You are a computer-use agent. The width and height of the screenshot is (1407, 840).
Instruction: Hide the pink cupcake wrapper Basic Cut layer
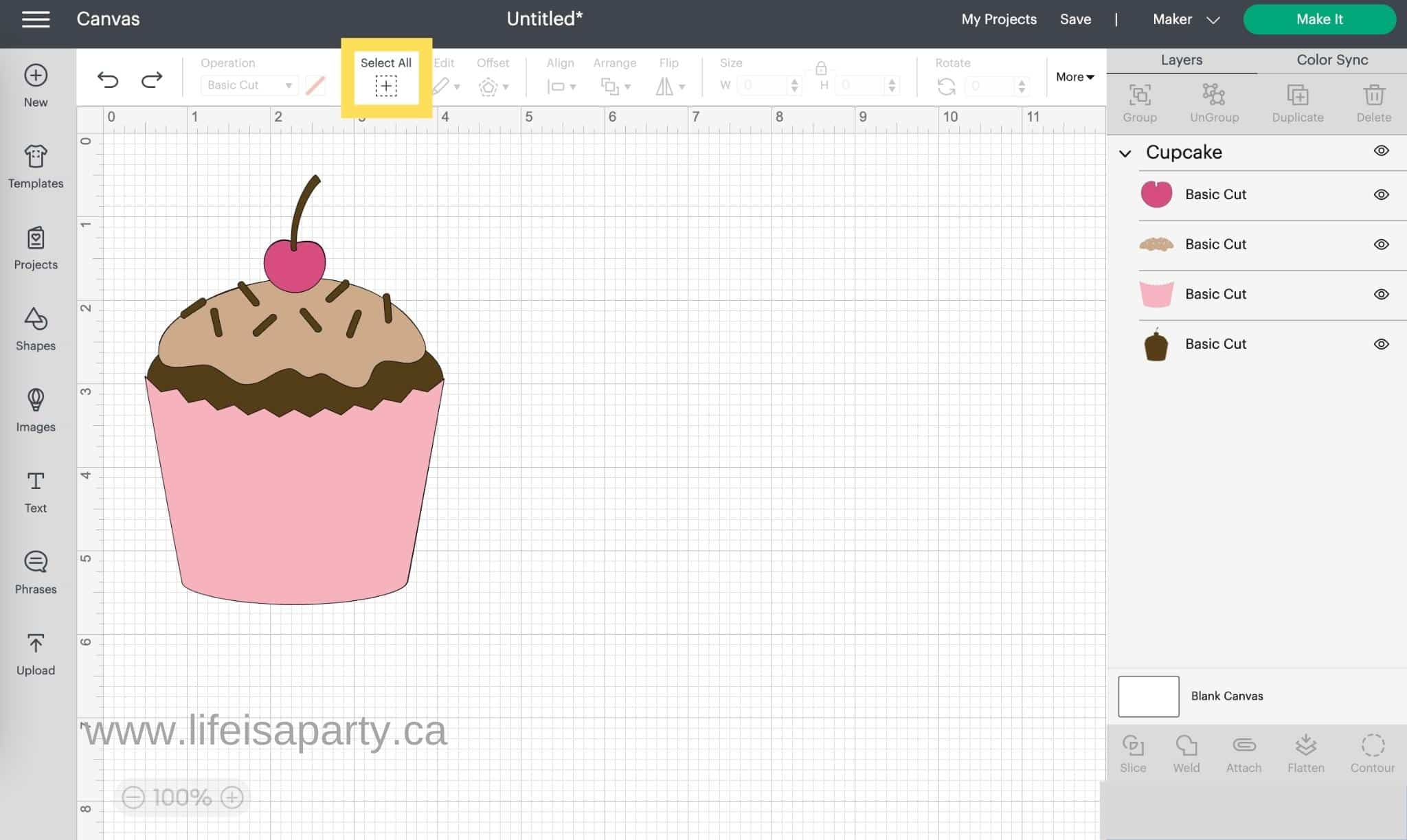(1381, 294)
